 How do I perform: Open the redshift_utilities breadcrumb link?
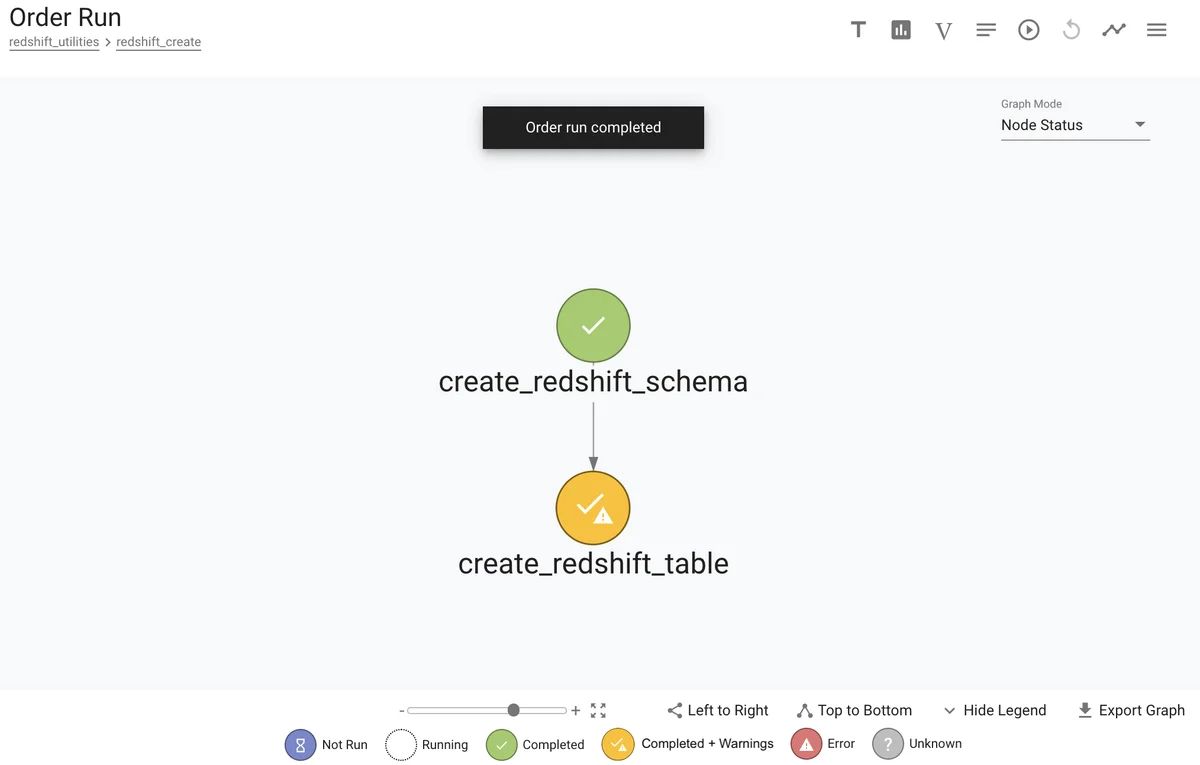(54, 42)
